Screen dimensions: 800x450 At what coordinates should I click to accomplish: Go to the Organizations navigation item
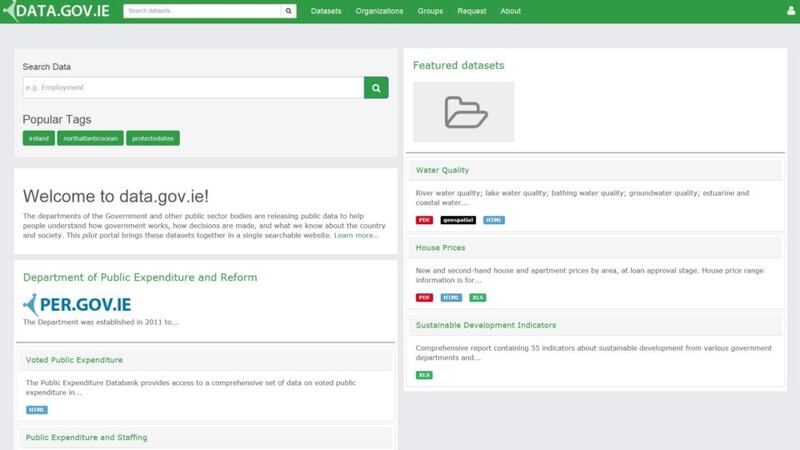coord(379,11)
